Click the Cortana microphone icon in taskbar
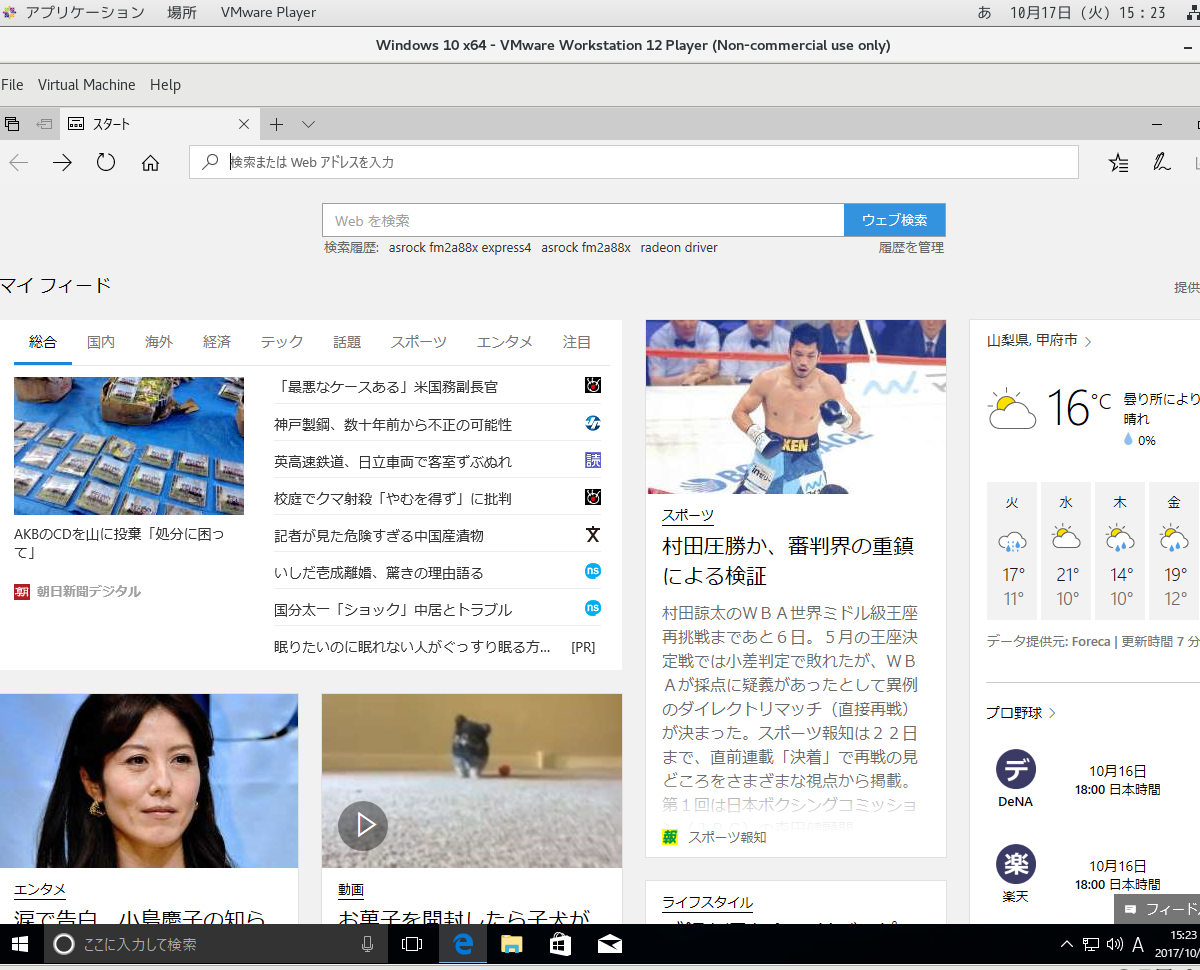 pyautogui.click(x=368, y=944)
